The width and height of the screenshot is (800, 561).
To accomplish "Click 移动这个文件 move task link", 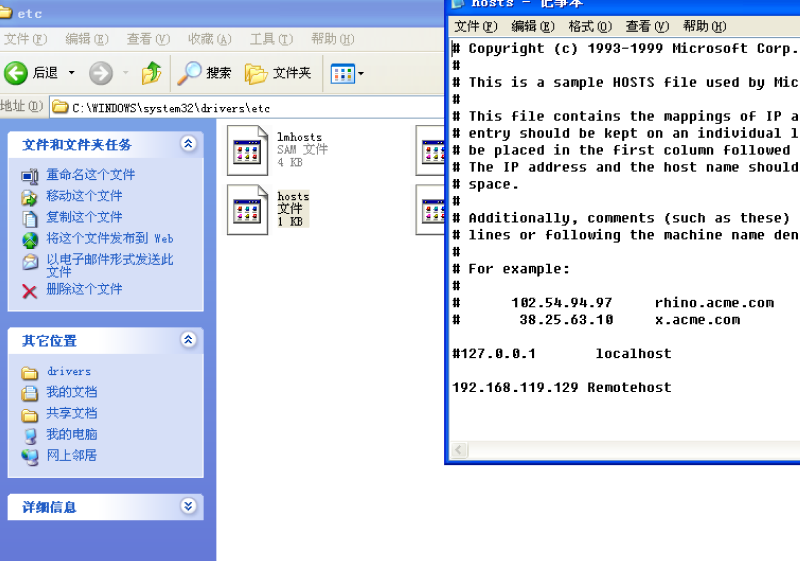I will pos(84,196).
